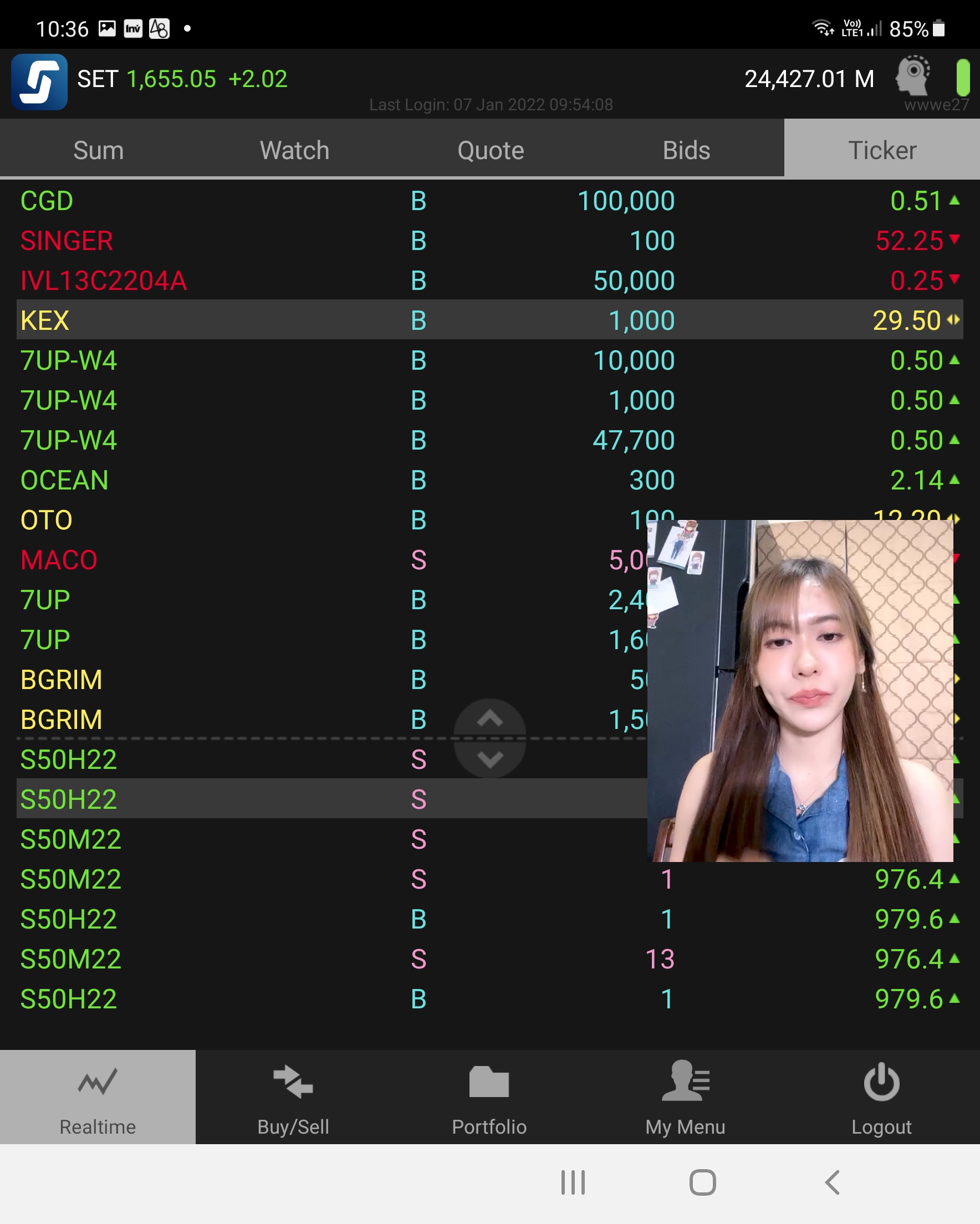Select the OTO ticker row

point(490,520)
